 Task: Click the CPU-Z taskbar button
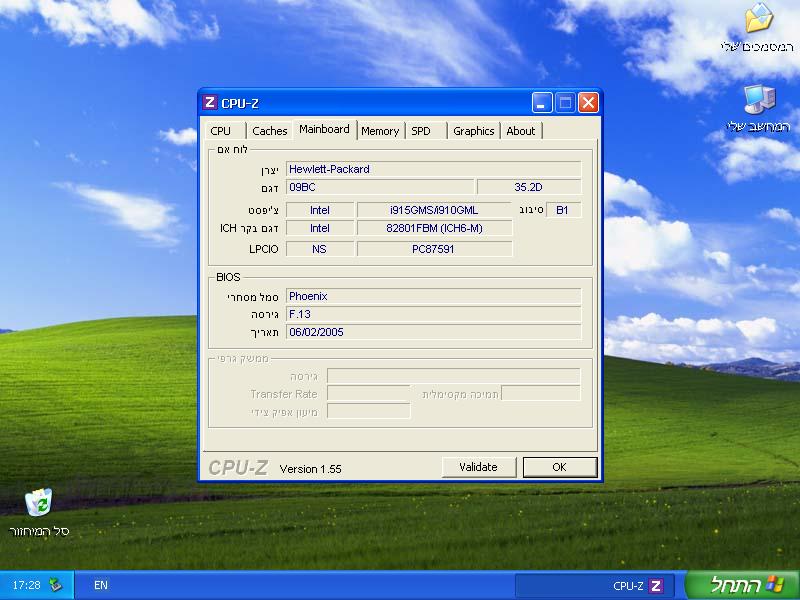click(595, 586)
